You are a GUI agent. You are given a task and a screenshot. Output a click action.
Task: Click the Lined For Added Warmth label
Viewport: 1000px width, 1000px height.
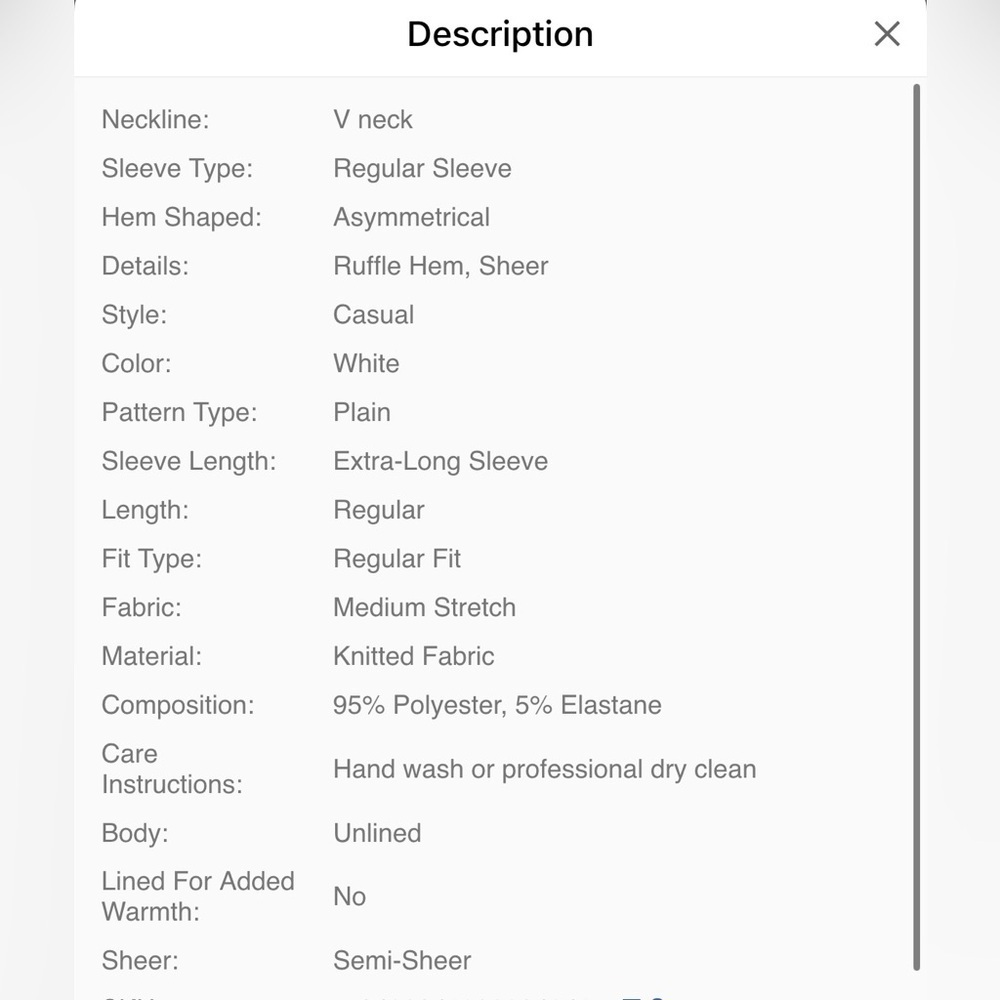198,896
